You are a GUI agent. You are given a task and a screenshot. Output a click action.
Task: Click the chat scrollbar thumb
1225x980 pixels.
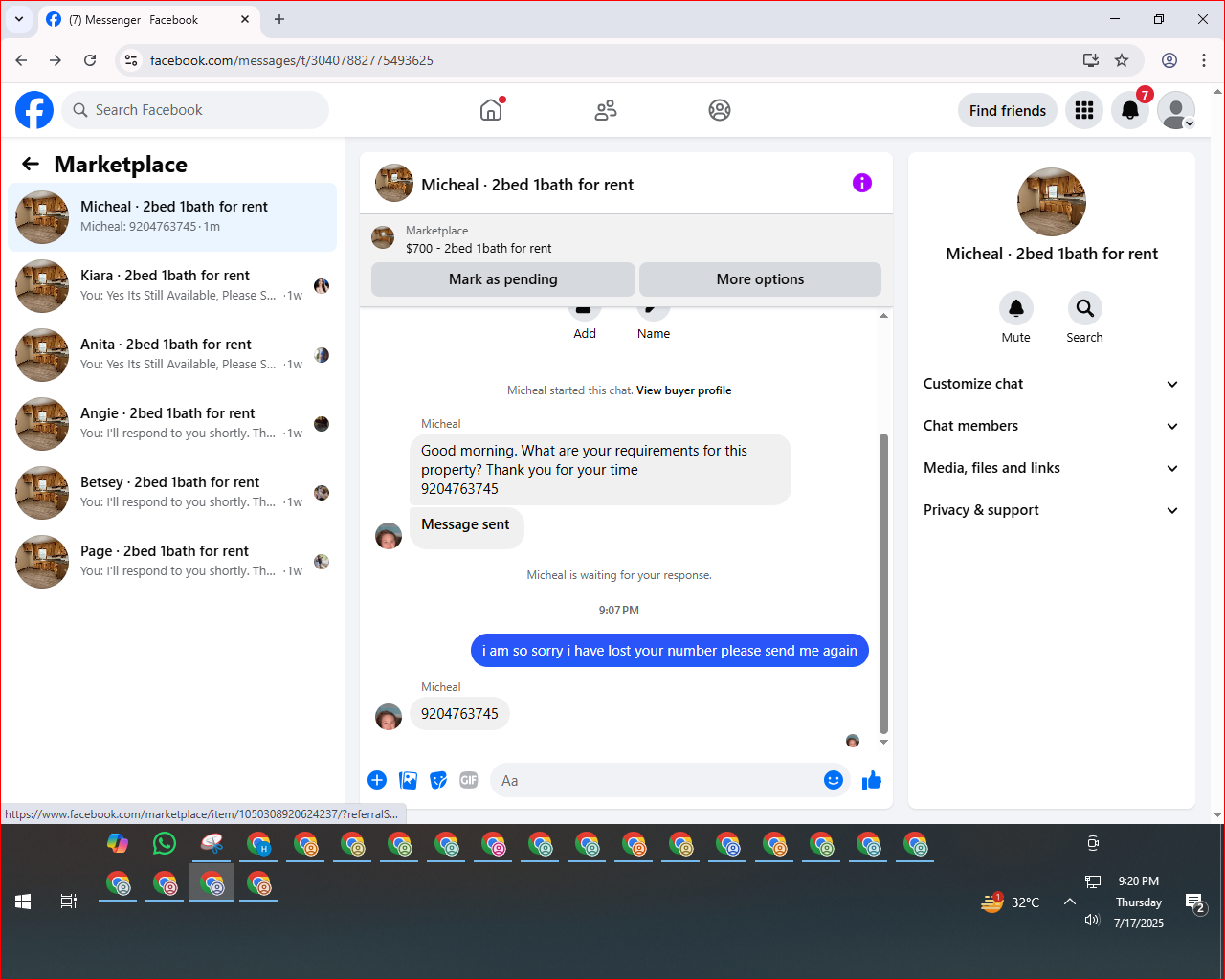(883, 583)
